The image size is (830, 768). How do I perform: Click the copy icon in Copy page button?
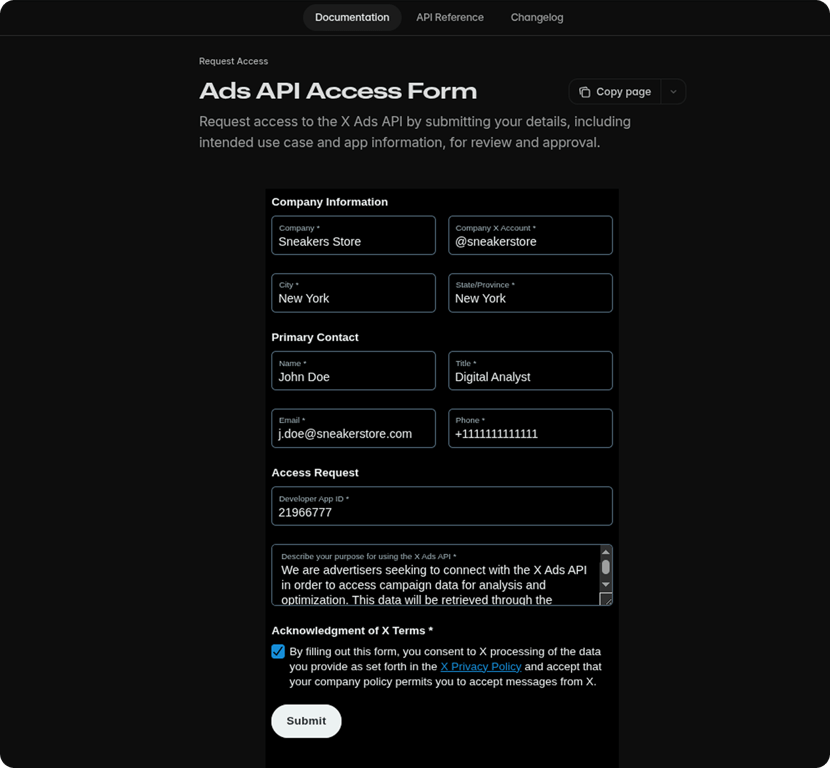(584, 92)
